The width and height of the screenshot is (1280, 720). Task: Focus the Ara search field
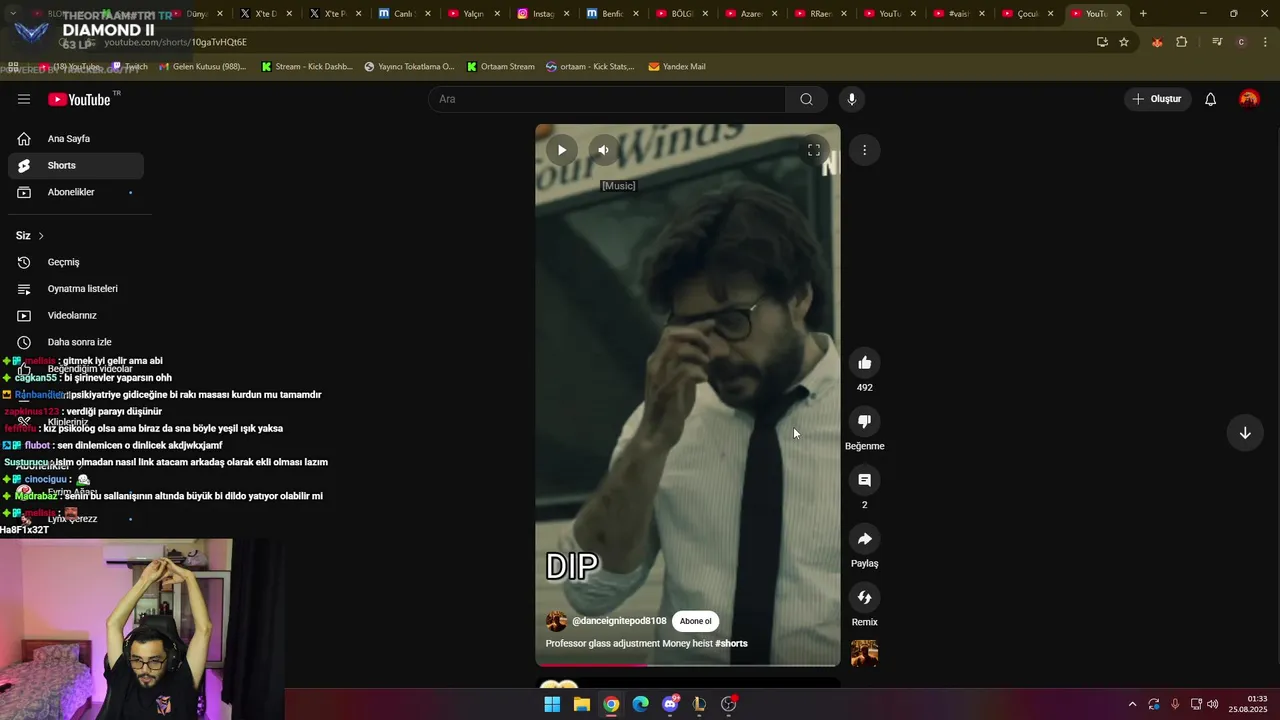[608, 99]
